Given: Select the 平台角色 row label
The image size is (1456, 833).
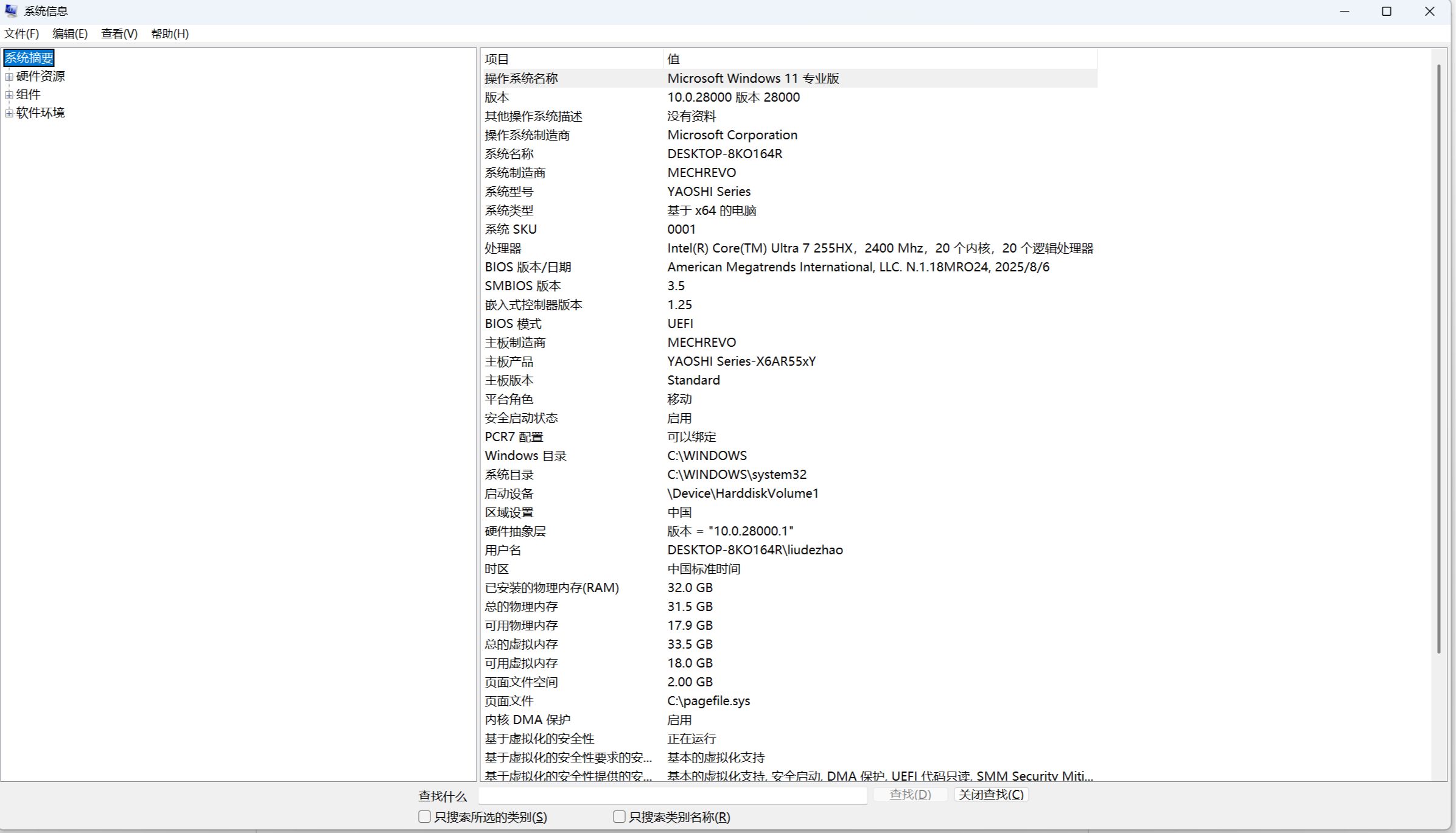Looking at the screenshot, I should point(509,399).
